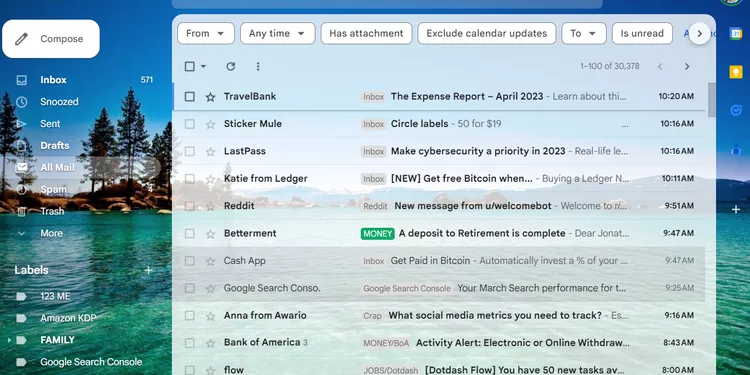Click Get add-ons plus icon in side panel
This screenshot has height=375, width=750.
(x=736, y=210)
